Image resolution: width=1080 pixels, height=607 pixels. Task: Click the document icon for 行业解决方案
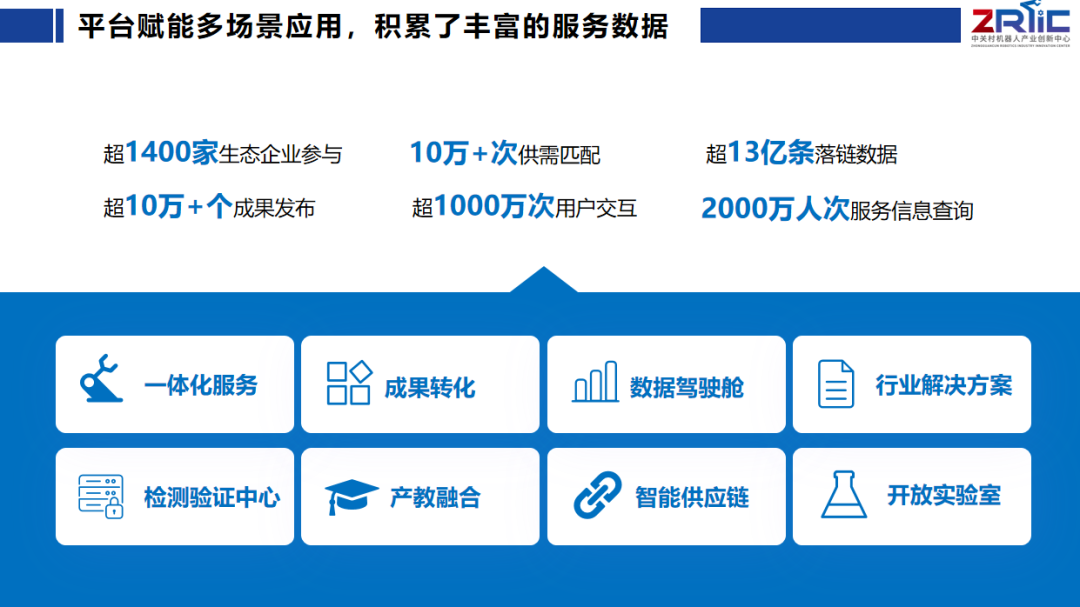pyautogui.click(x=836, y=384)
